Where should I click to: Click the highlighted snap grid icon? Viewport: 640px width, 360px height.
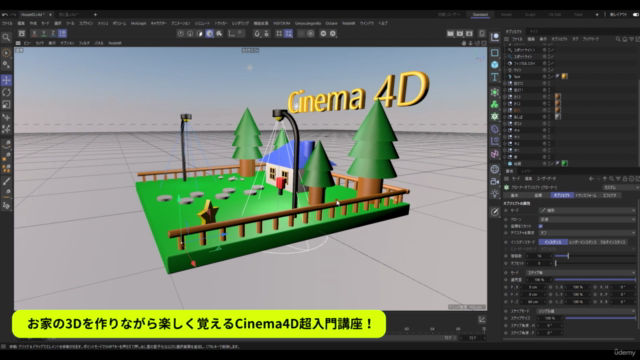(x=289, y=33)
